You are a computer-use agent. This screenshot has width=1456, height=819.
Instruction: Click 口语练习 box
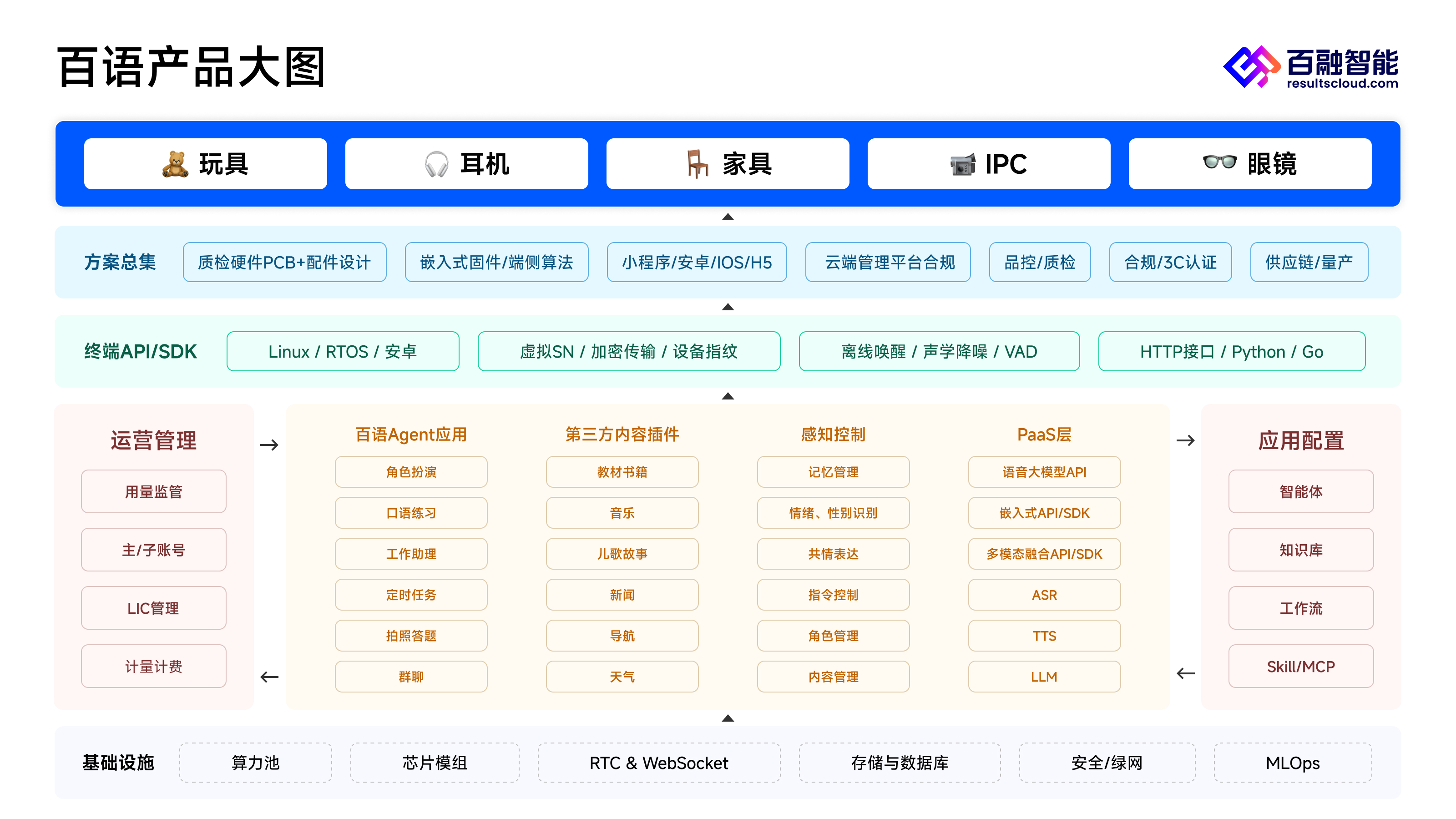coord(411,513)
